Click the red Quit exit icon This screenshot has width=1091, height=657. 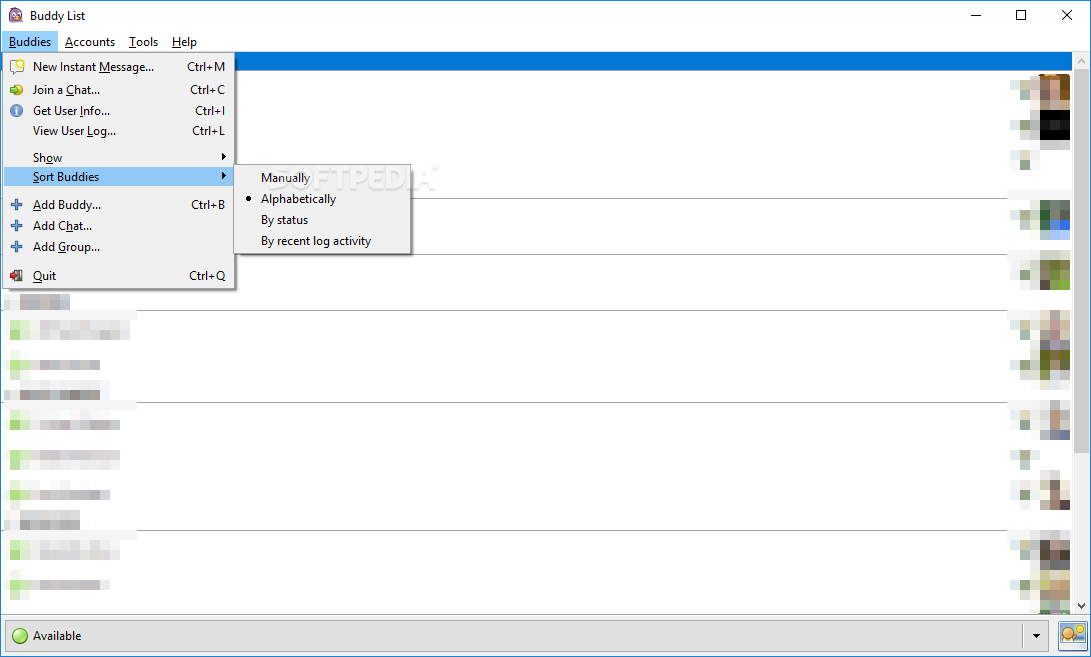[x=17, y=276]
